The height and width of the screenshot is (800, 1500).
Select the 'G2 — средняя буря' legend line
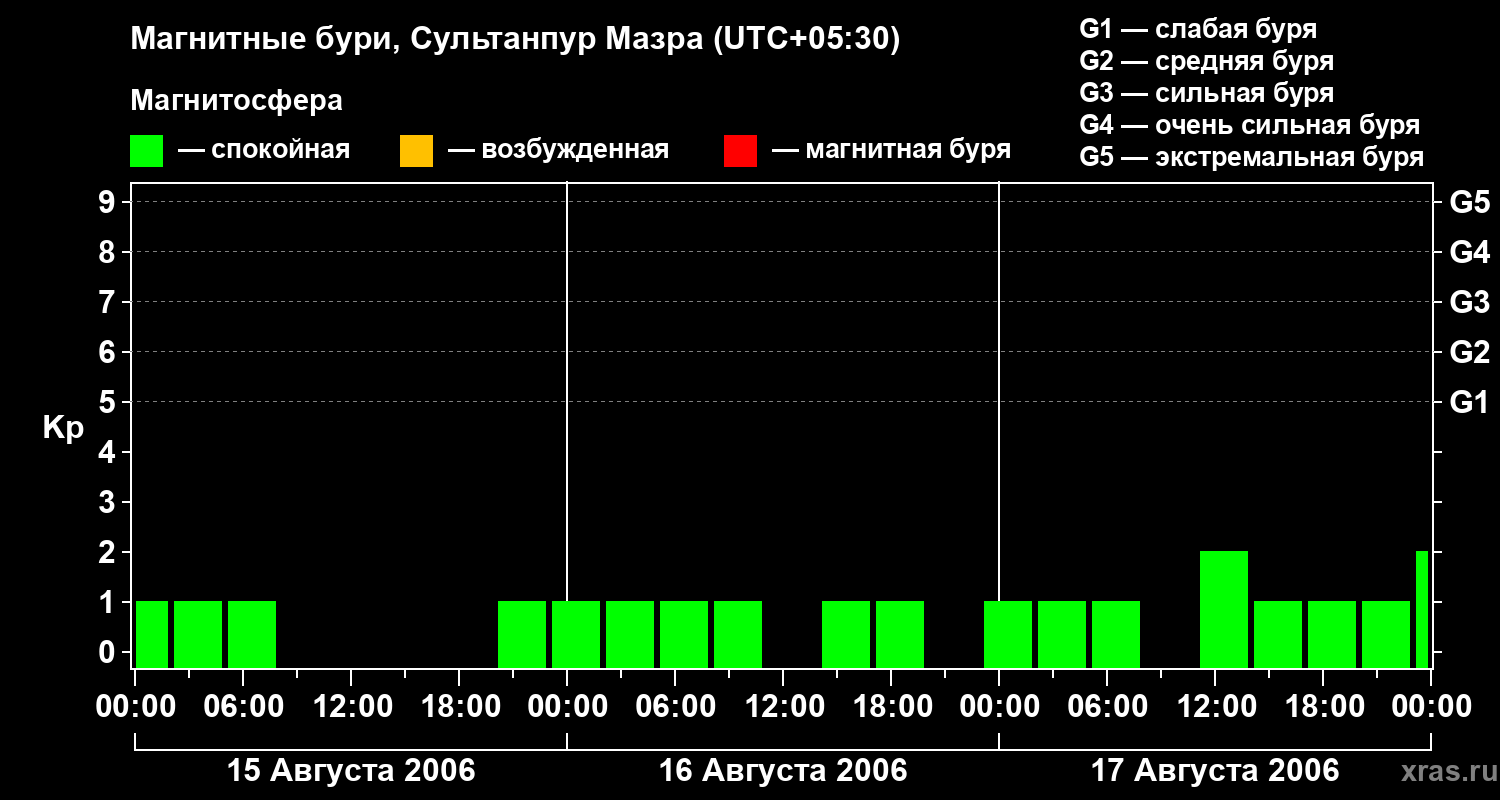pos(1207,61)
